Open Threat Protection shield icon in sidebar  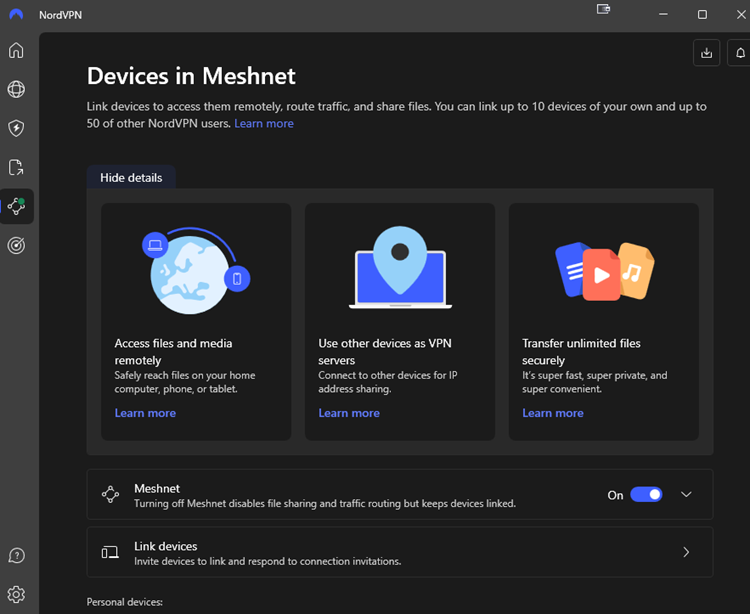[16, 128]
